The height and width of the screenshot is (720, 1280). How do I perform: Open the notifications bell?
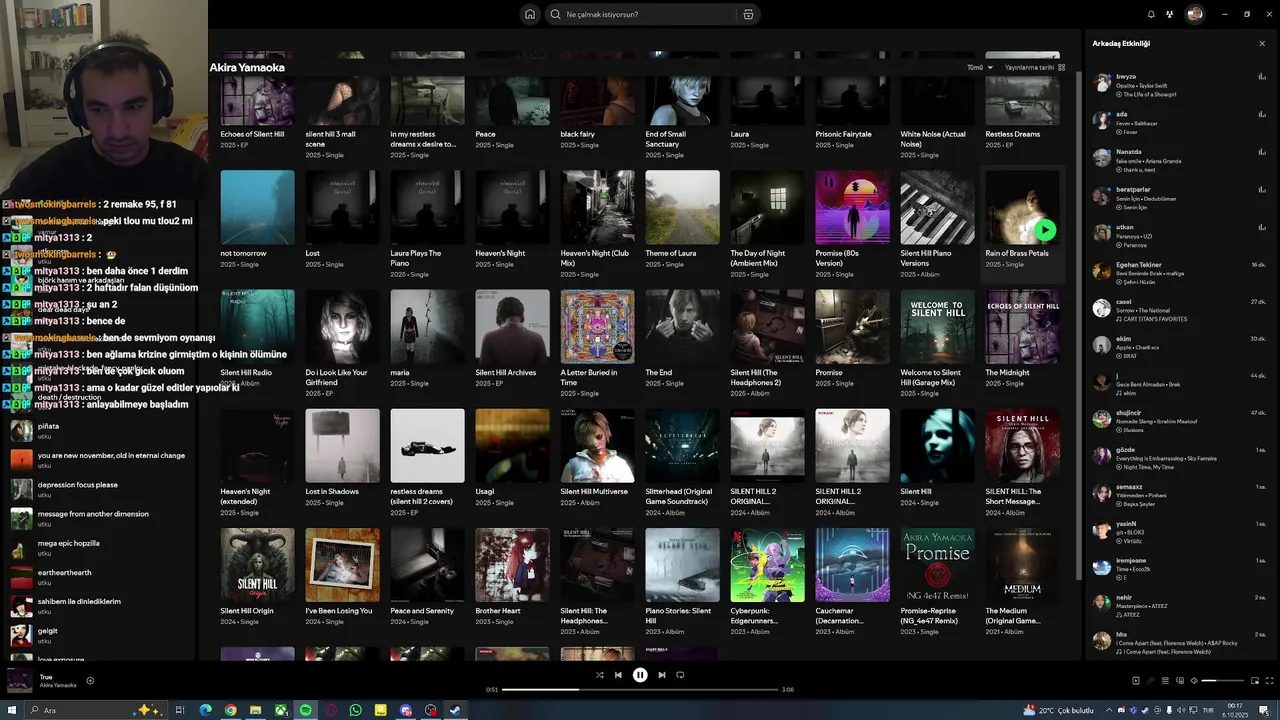[1151, 14]
